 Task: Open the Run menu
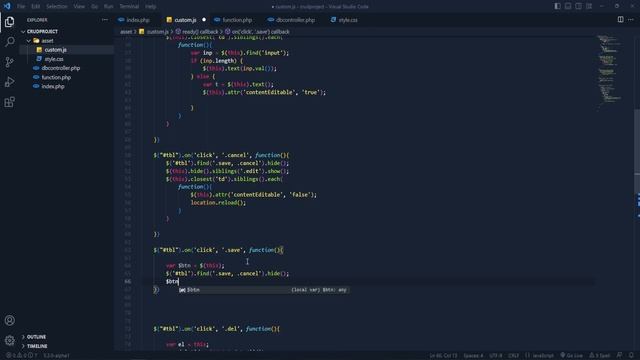(x=108, y=7)
